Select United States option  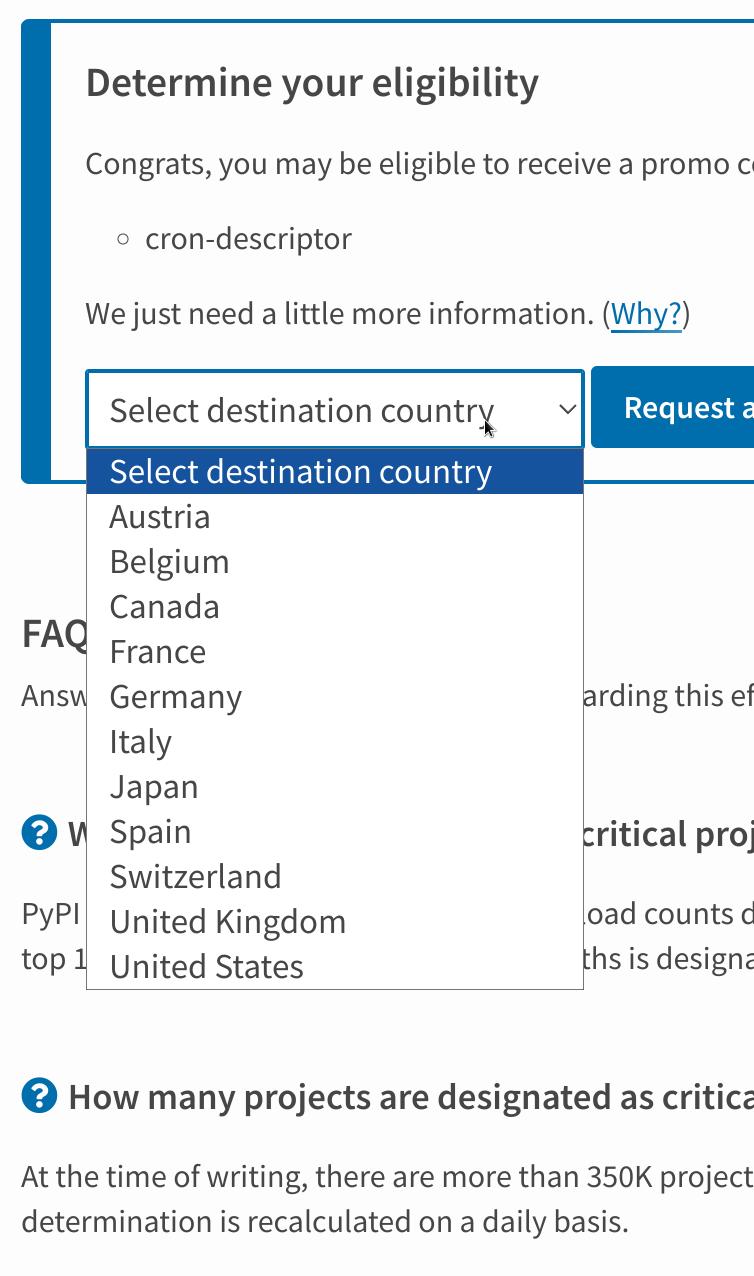[x=335, y=967]
